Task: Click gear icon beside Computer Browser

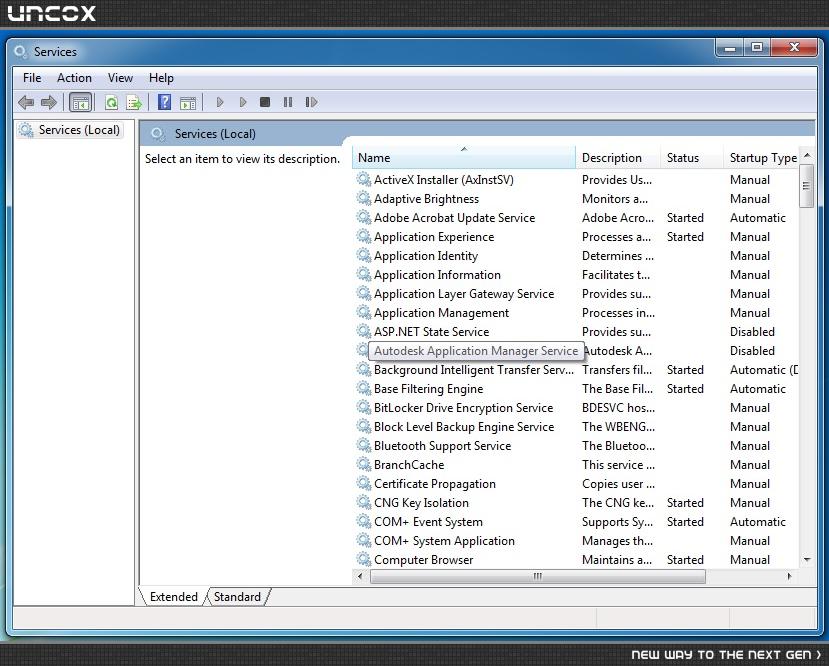Action: point(363,559)
